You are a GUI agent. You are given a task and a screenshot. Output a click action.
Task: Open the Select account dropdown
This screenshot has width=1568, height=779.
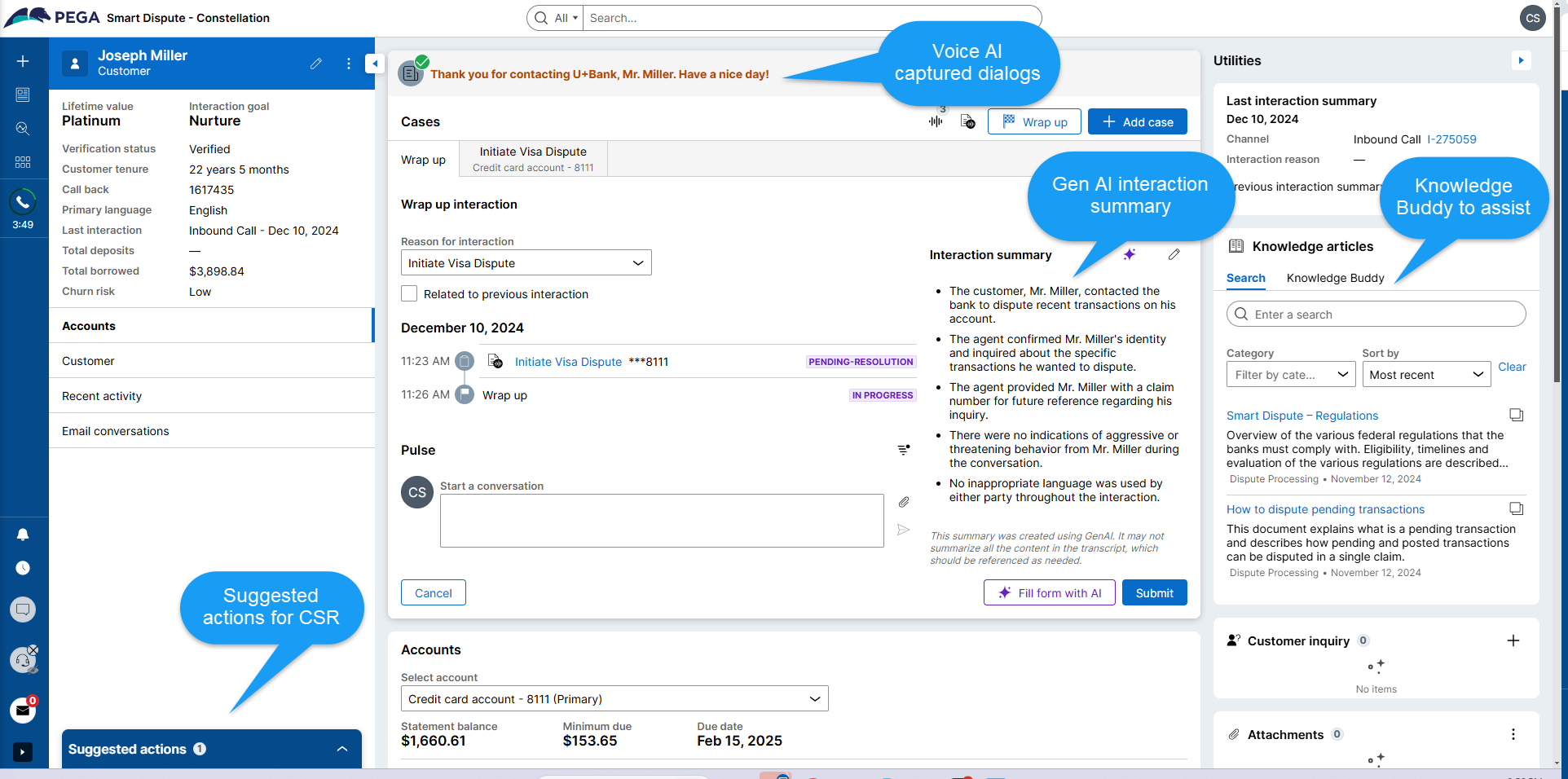tap(614, 699)
